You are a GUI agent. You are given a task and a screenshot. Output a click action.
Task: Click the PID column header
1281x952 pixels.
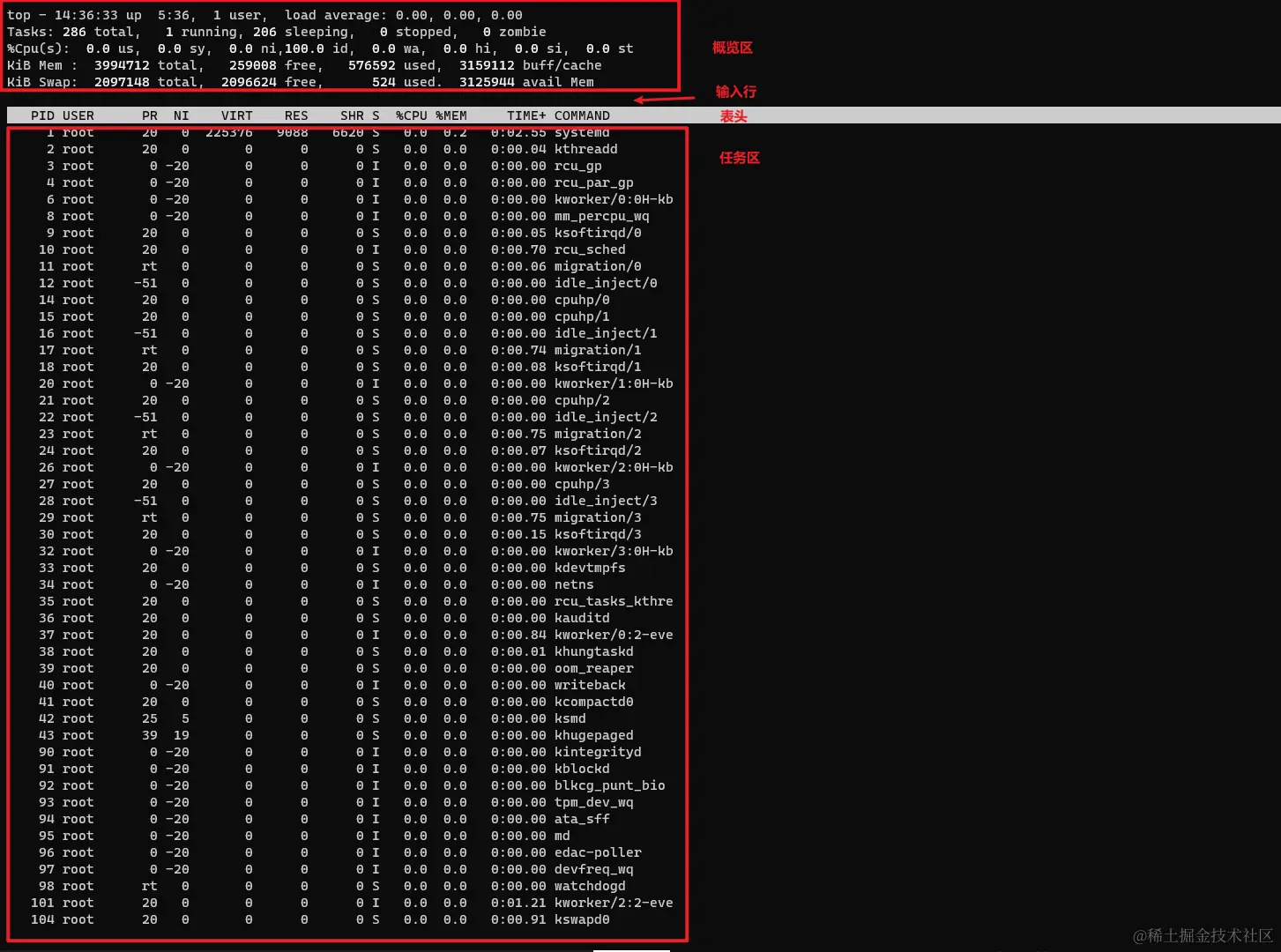tap(42, 115)
